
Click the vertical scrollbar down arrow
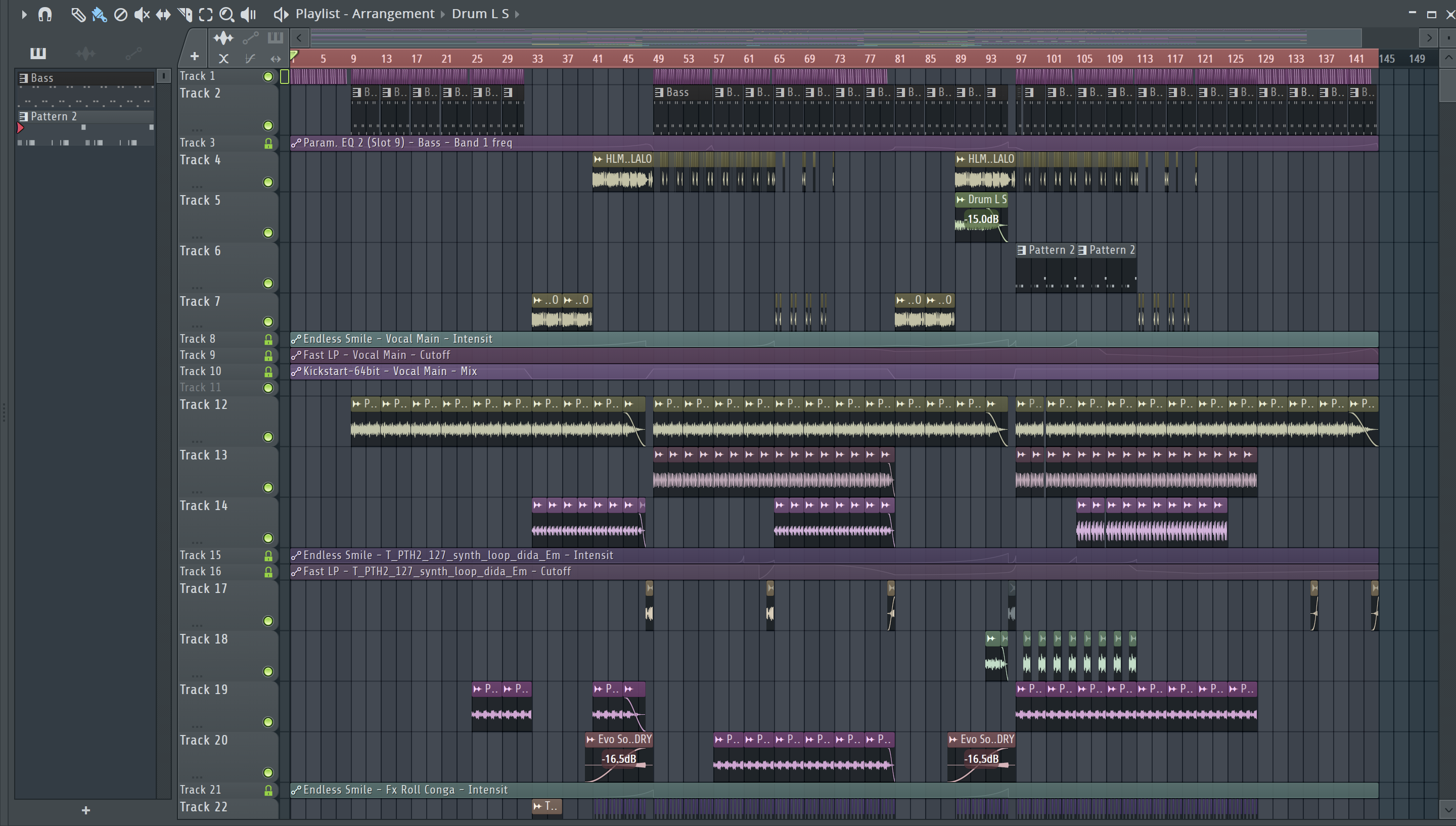1447,809
